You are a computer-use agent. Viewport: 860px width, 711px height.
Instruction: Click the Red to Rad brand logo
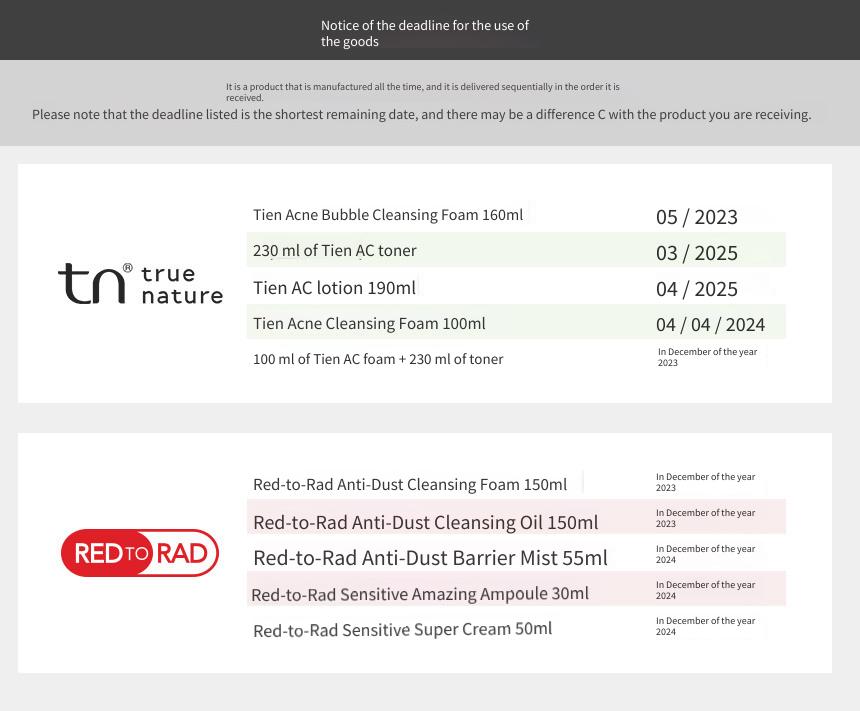tap(140, 552)
